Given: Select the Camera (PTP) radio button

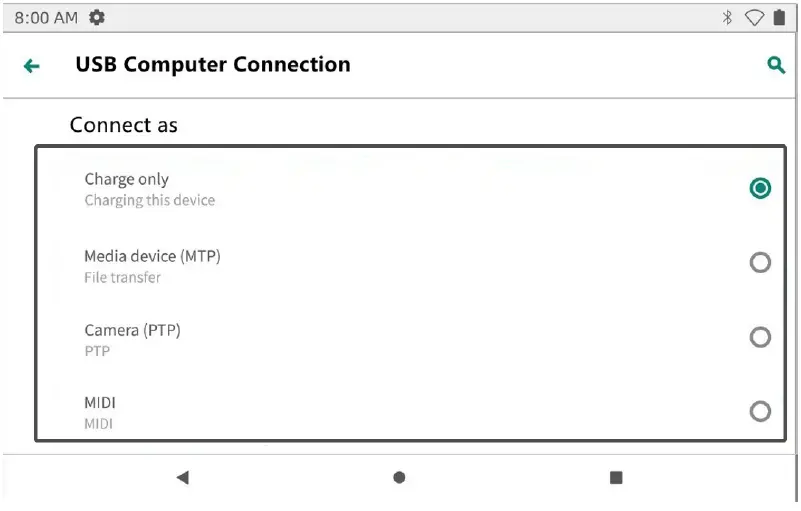Looking at the screenshot, I should [x=760, y=337].
